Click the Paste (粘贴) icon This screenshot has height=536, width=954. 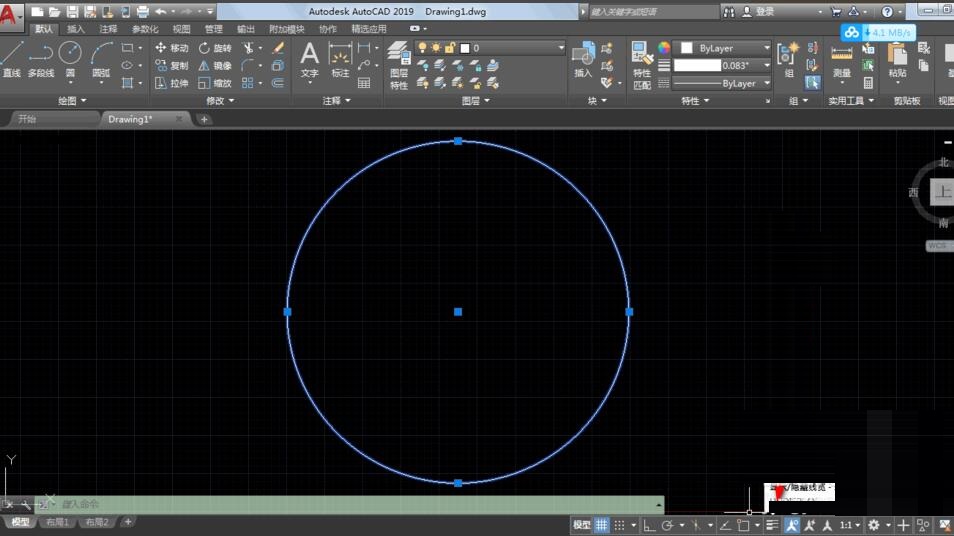tap(897, 60)
